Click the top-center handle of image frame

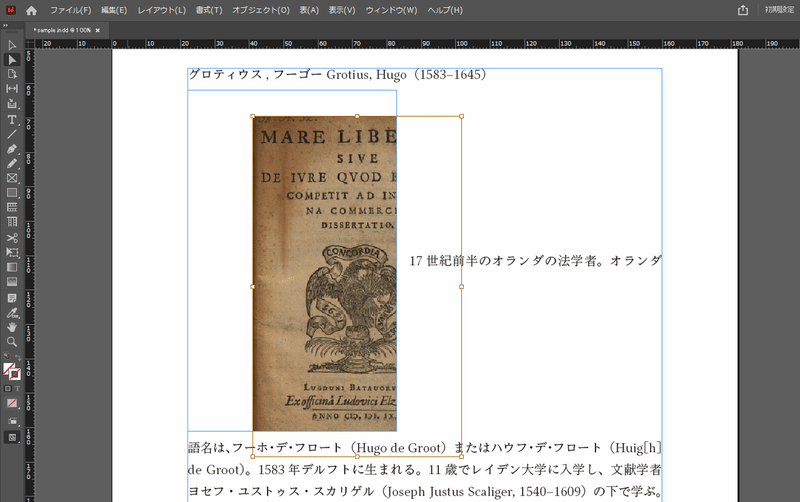click(357, 116)
